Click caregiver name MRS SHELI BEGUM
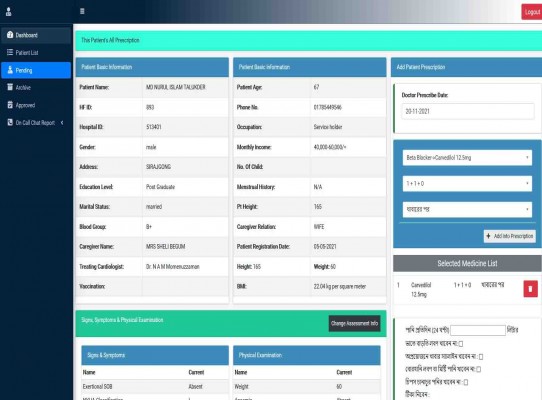 click(166, 246)
